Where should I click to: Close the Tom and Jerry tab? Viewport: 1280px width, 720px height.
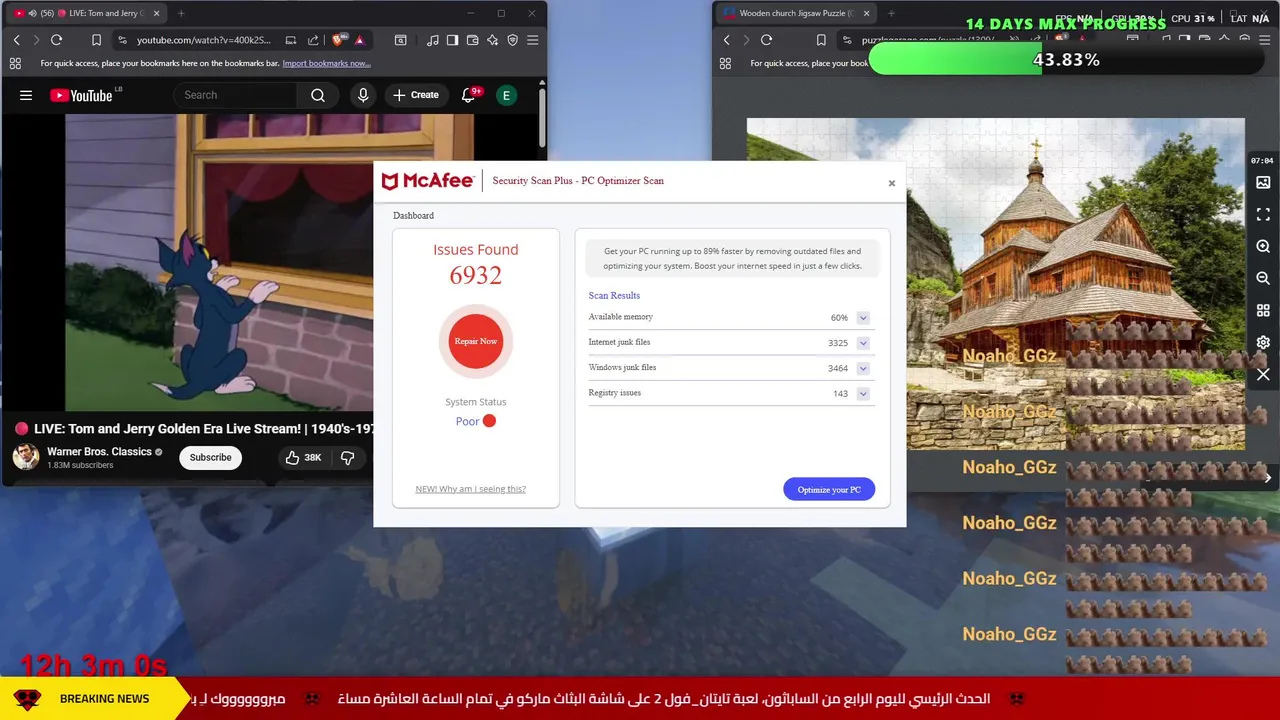[x=156, y=13]
